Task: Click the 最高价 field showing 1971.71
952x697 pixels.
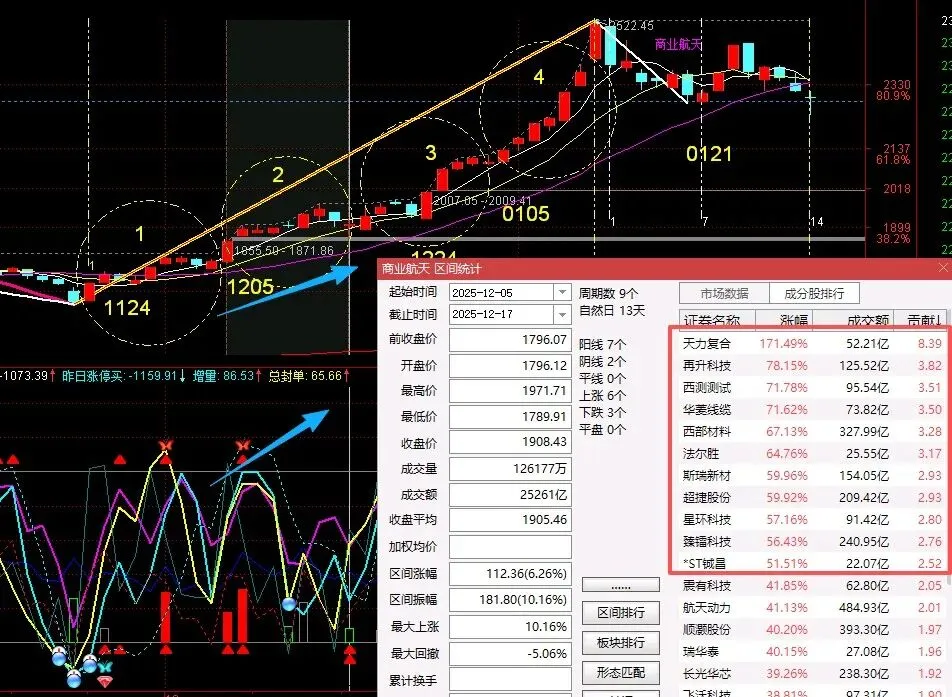Action: 510,391
